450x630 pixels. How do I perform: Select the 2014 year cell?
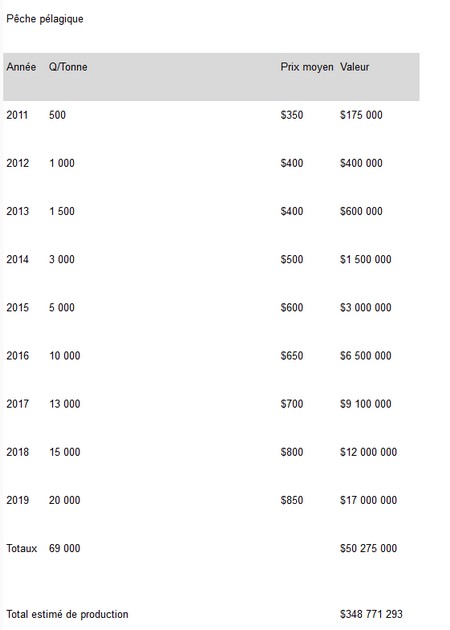click(x=17, y=260)
